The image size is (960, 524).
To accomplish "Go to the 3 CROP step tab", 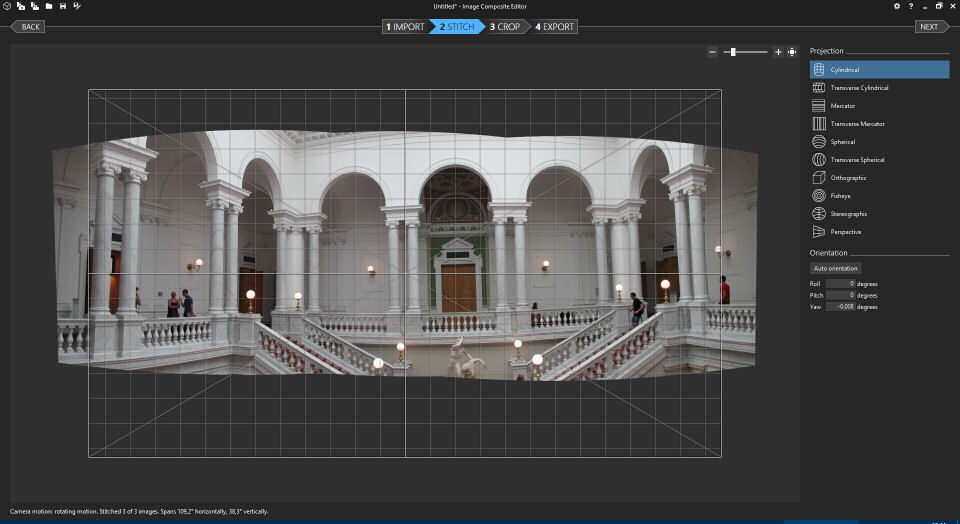I will point(505,27).
